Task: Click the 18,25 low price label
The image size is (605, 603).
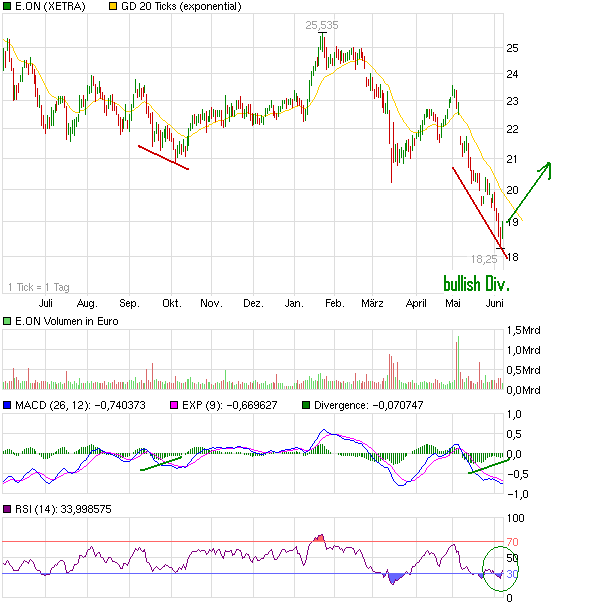Action: coord(484,259)
